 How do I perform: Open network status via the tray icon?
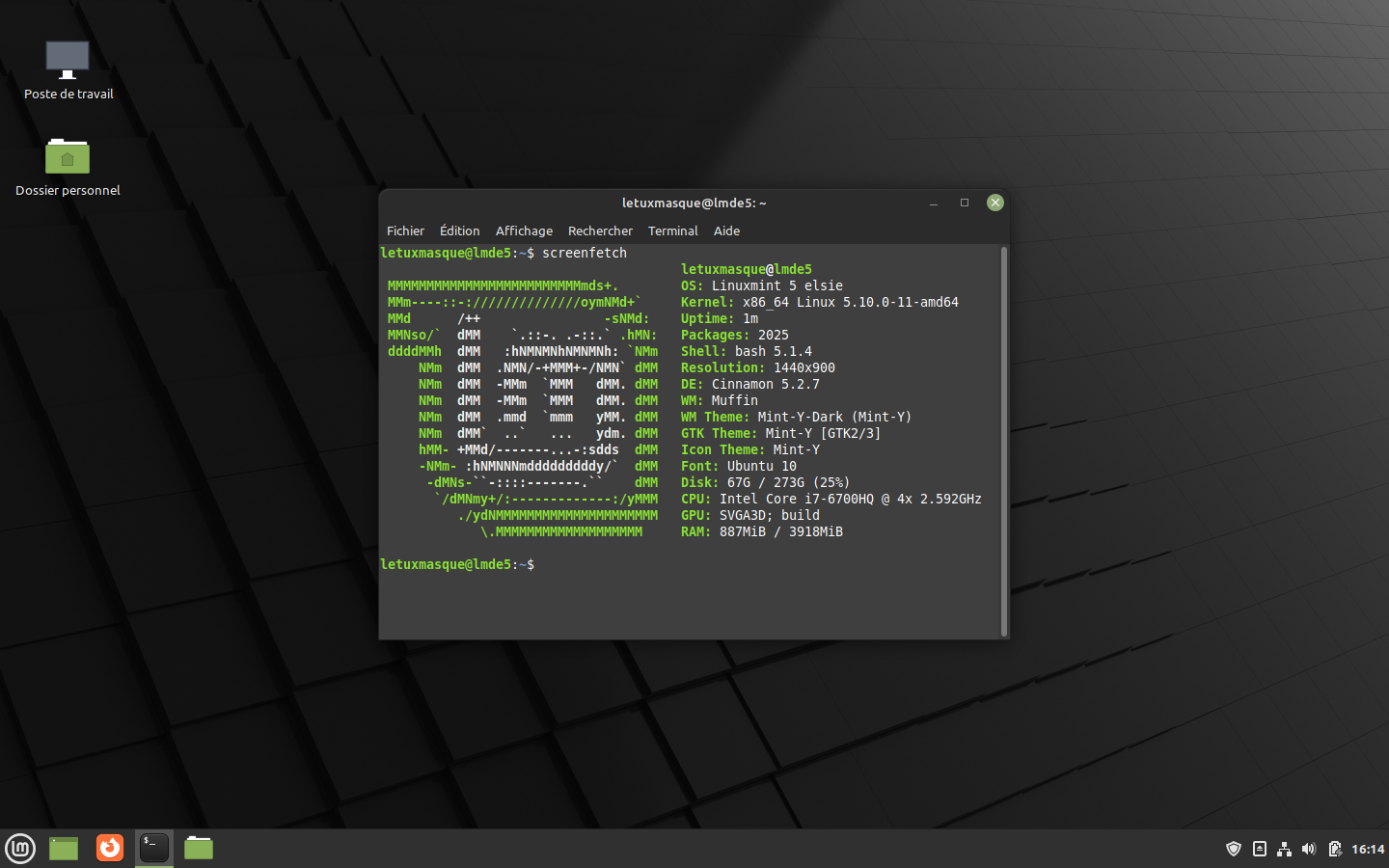1284,849
